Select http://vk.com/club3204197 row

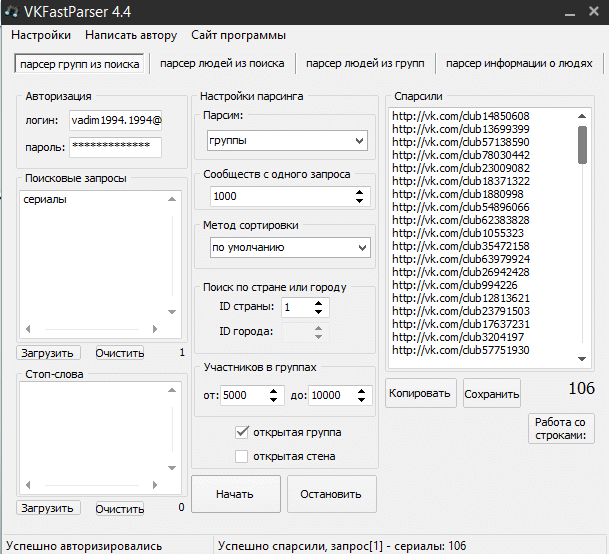coord(458,337)
